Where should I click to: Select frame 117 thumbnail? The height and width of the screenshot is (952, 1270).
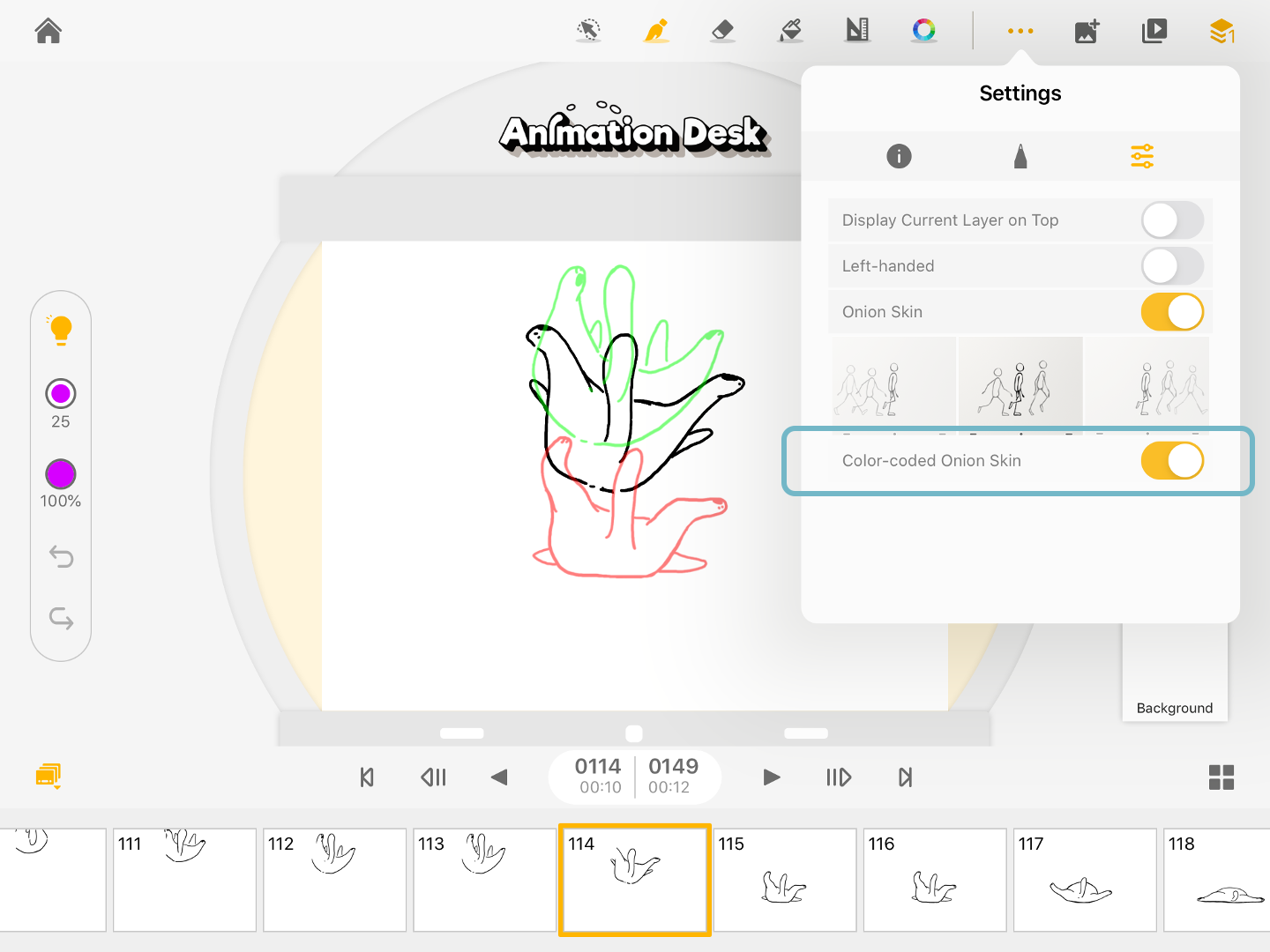pos(1085,880)
